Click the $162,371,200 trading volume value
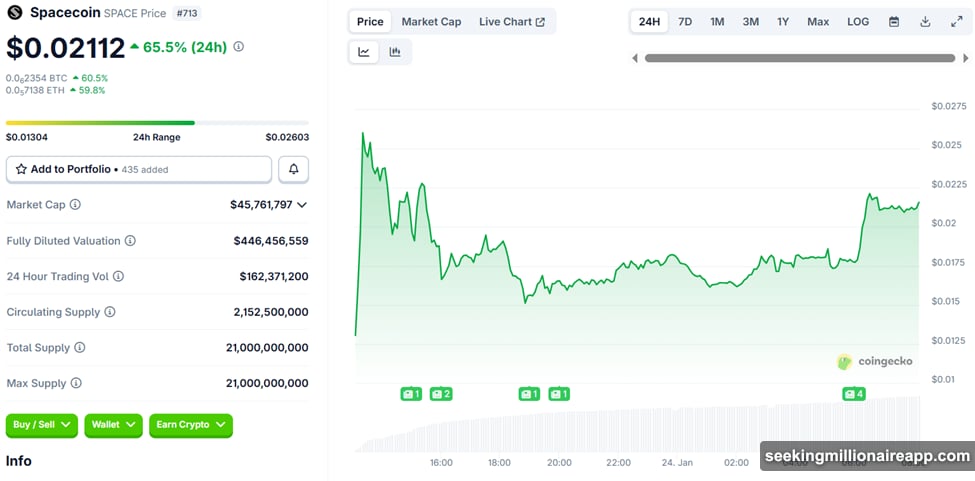 tap(274, 276)
